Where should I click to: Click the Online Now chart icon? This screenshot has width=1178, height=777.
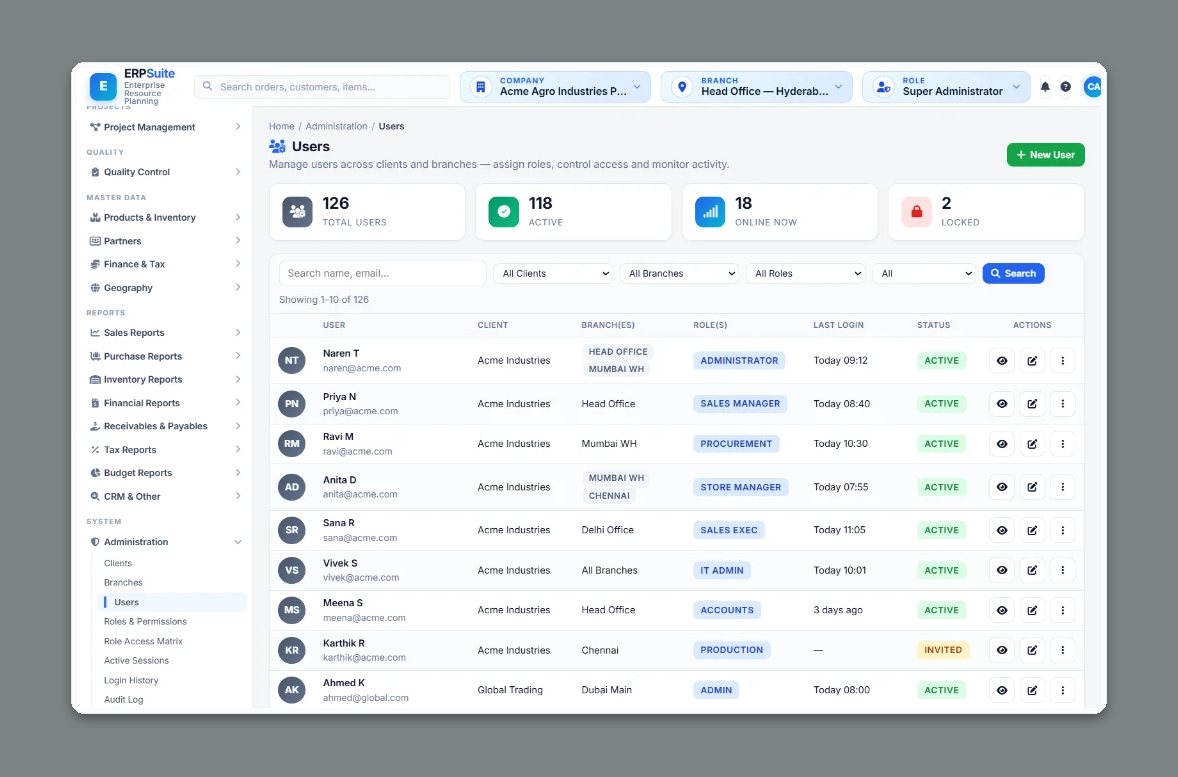pyautogui.click(x=710, y=212)
